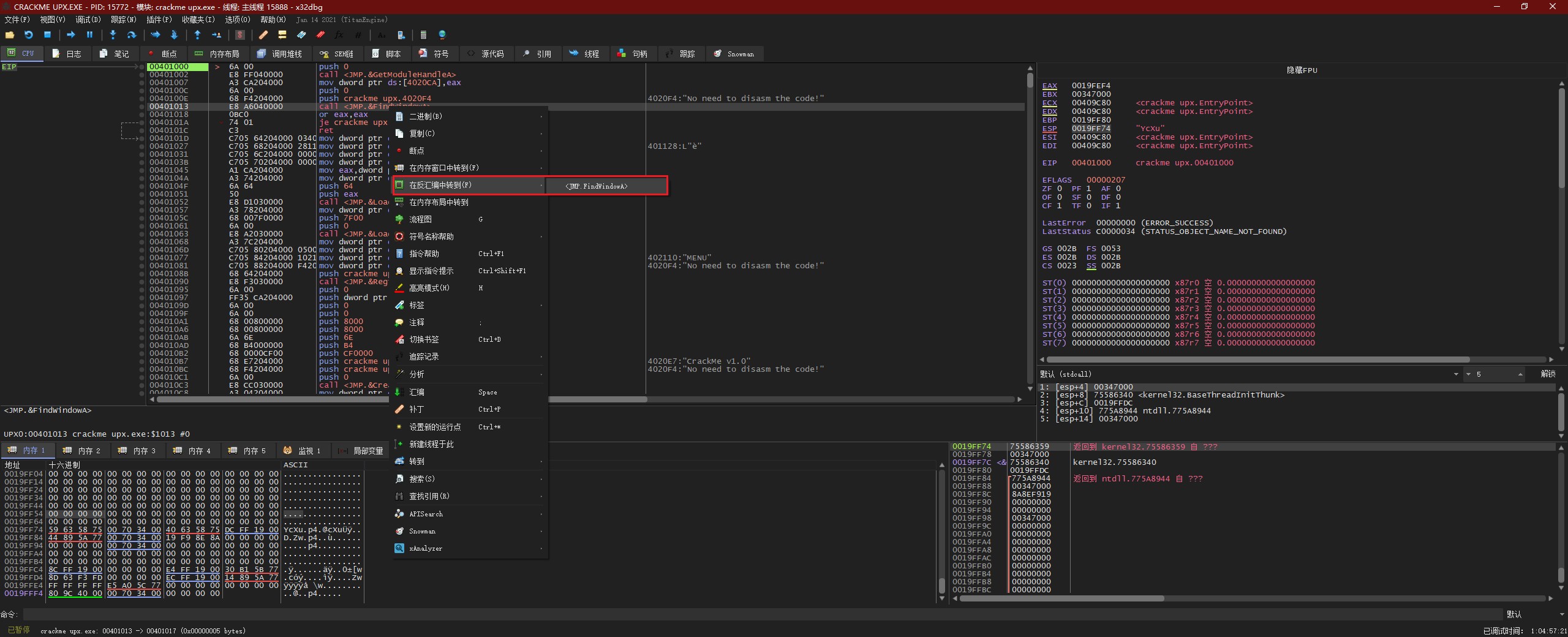Click the Open file toolbar icon
1568x637 pixels.
pos(10,35)
